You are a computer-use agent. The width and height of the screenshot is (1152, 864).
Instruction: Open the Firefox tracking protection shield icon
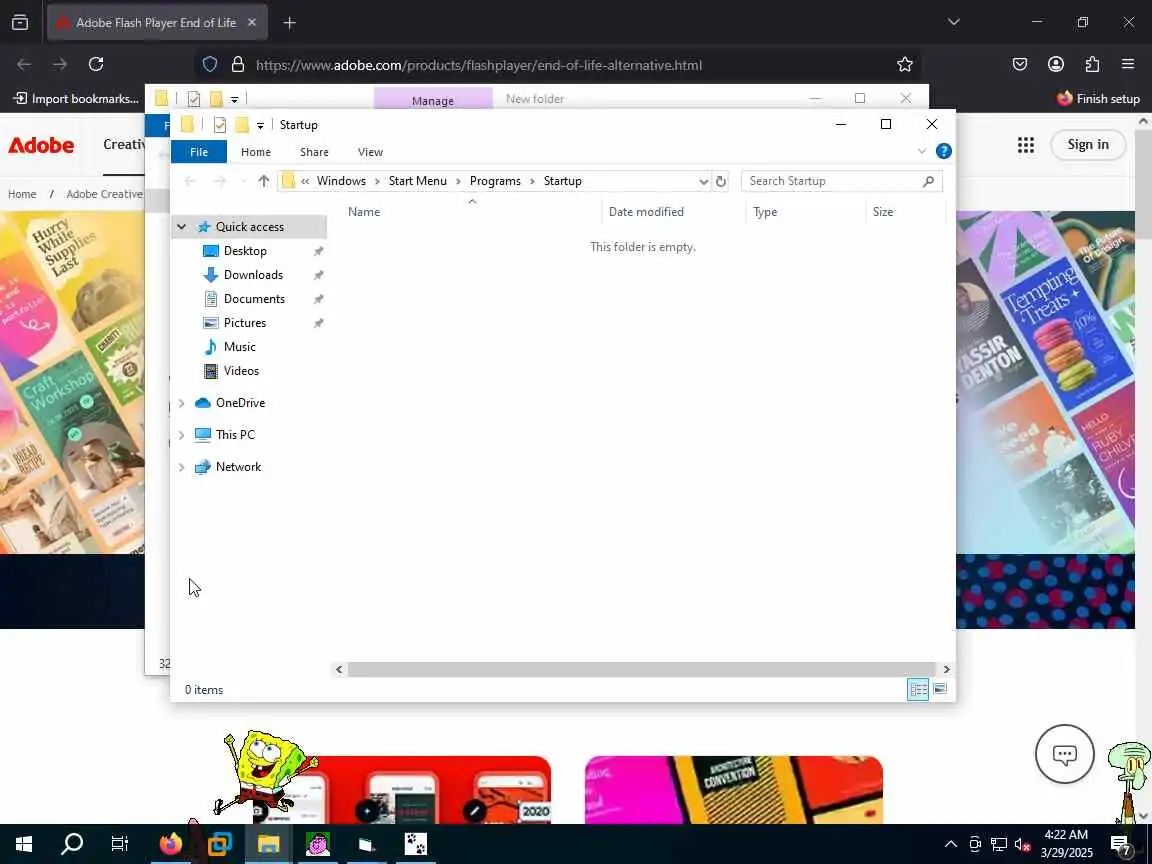pos(210,65)
